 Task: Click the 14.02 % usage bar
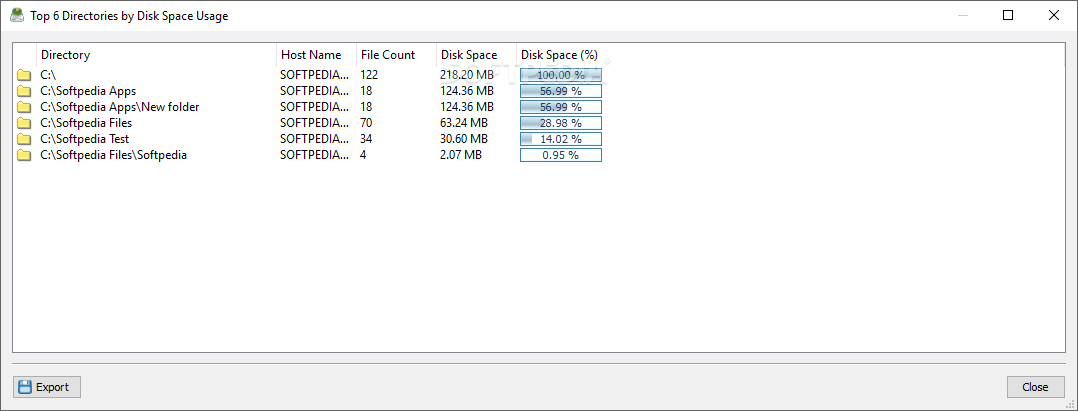pyautogui.click(x=561, y=139)
